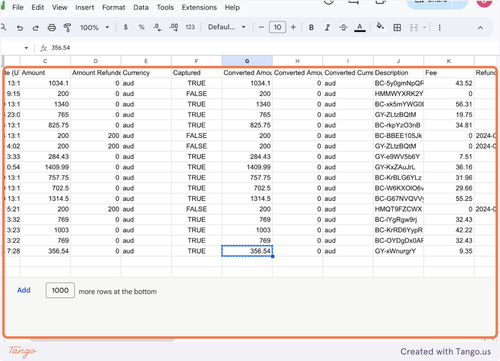
Task: Open the View menu
Action: [59, 7]
